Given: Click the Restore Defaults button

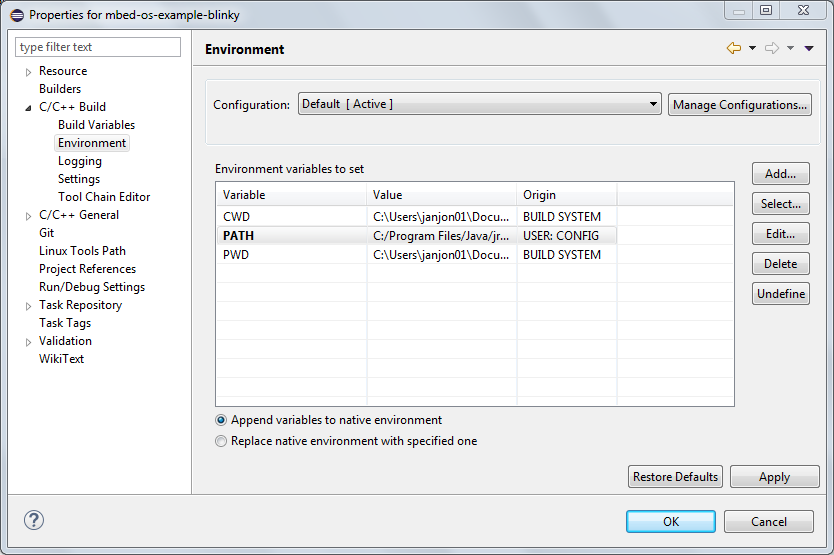Looking at the screenshot, I should click(x=675, y=477).
